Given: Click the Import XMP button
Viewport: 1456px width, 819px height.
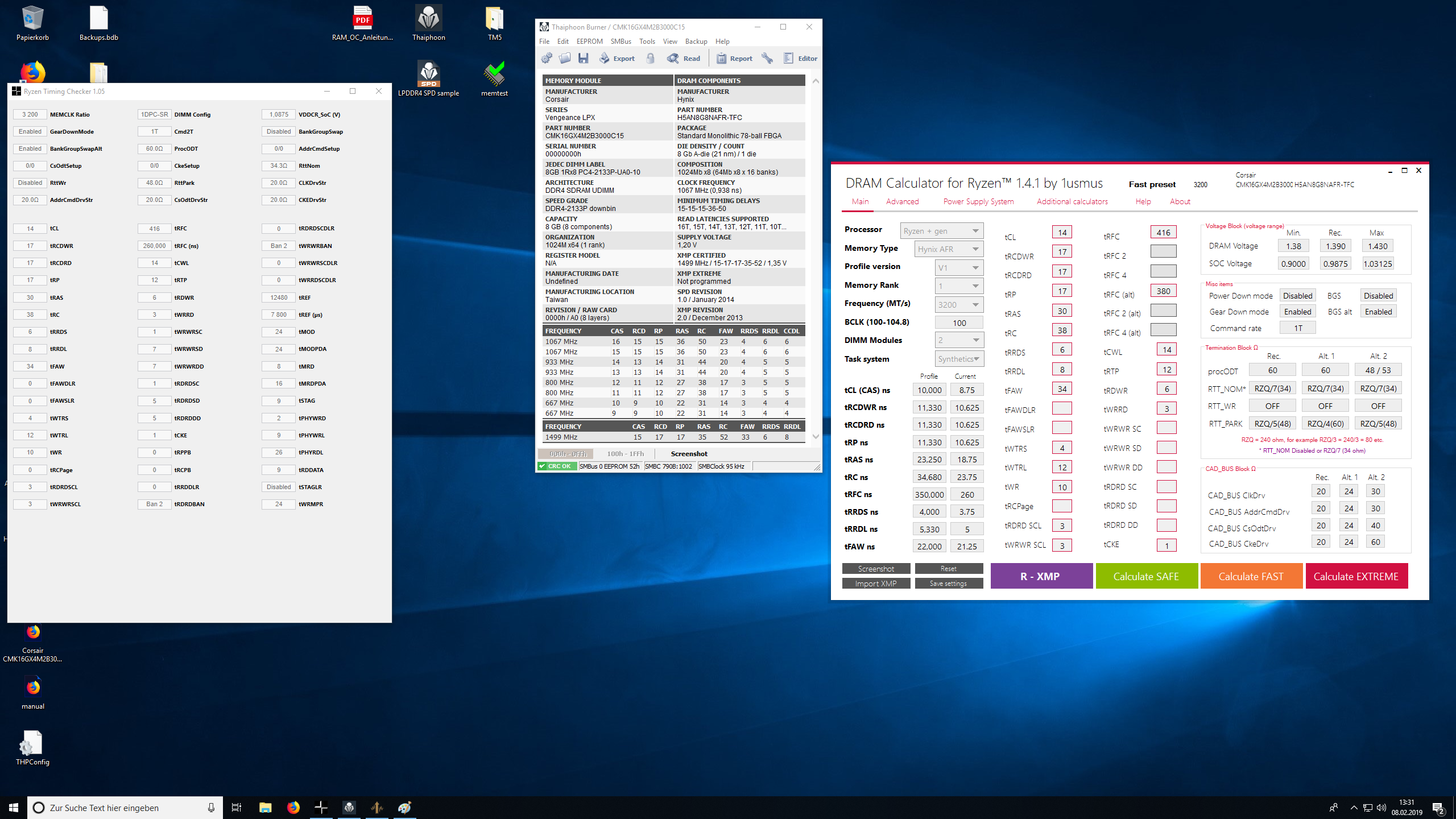Looking at the screenshot, I should click(876, 584).
